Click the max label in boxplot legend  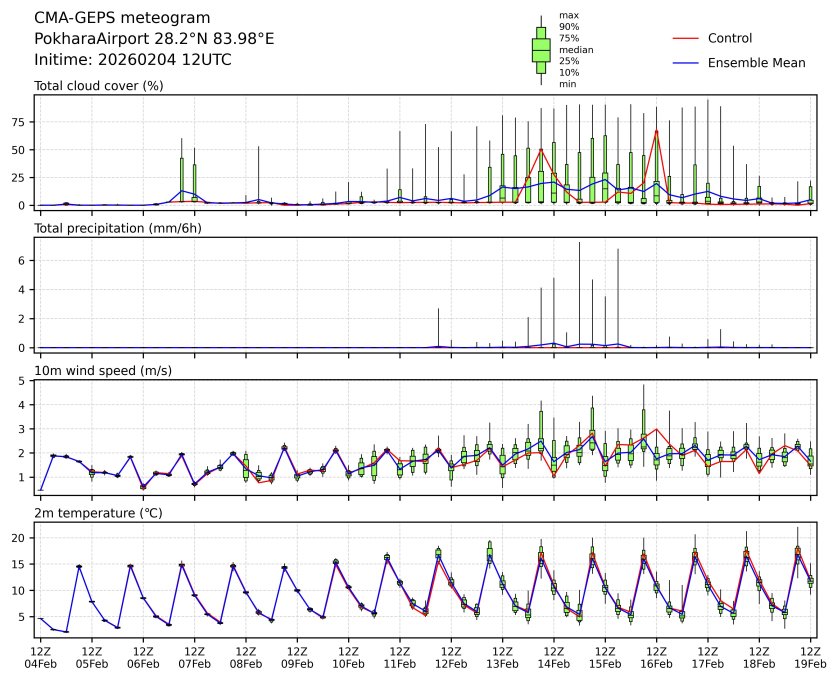(x=569, y=15)
